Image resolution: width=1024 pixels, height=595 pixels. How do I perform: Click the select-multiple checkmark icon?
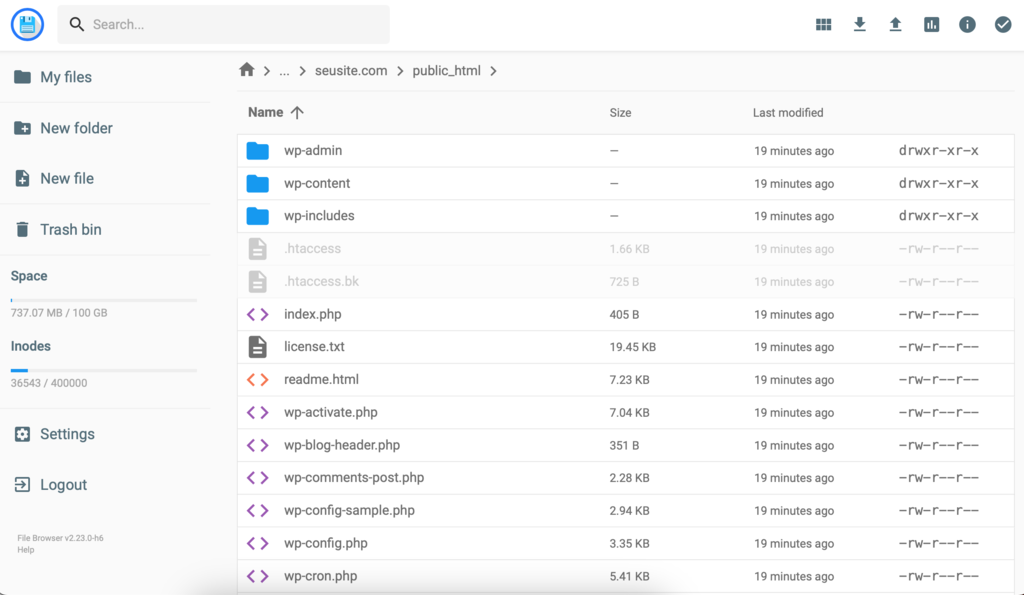1003,25
